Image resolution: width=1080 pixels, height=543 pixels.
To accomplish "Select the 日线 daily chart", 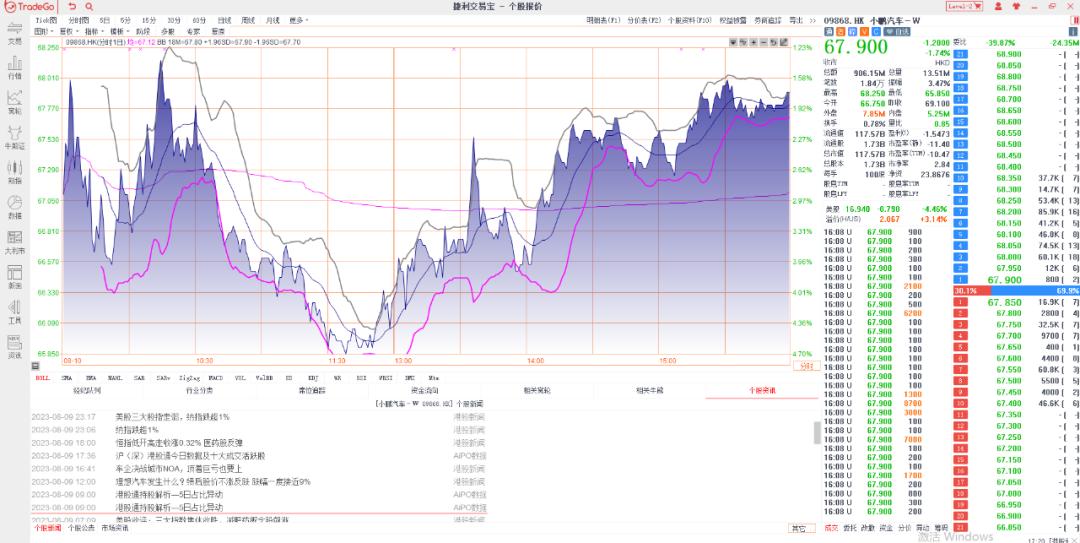I will (224, 21).
